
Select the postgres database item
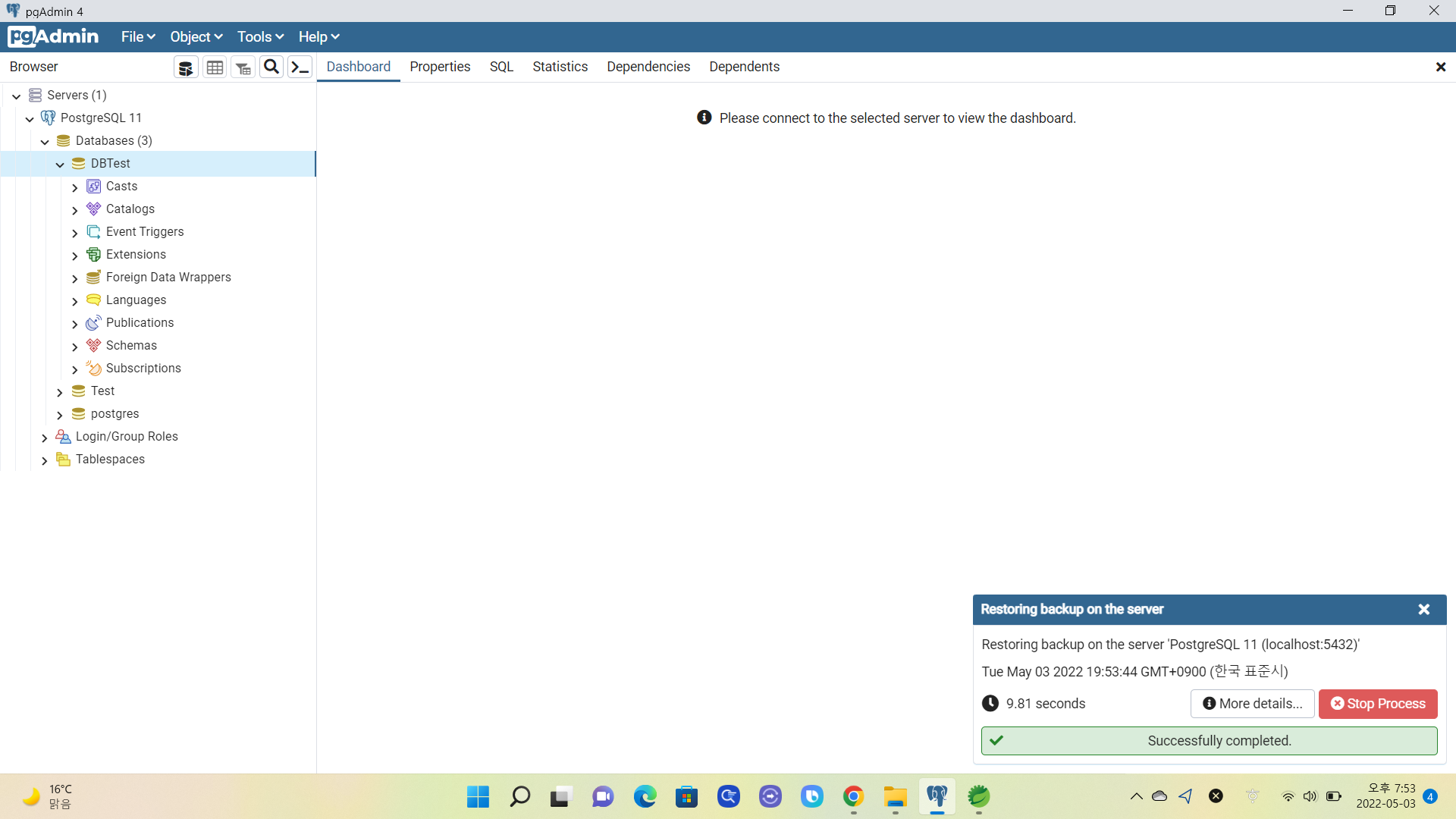point(115,414)
